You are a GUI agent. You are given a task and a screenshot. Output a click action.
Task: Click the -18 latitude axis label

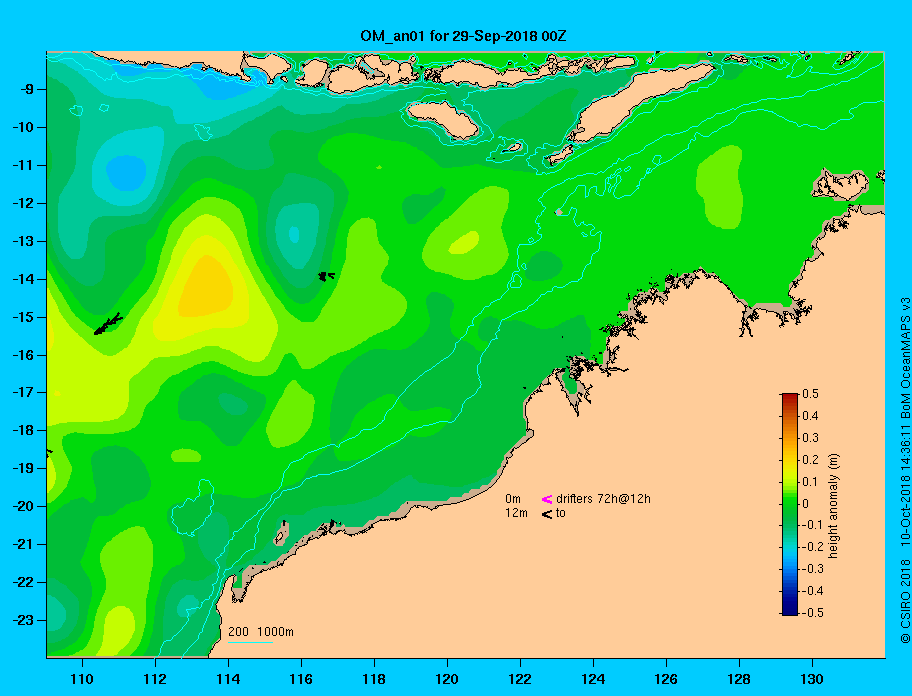point(24,430)
